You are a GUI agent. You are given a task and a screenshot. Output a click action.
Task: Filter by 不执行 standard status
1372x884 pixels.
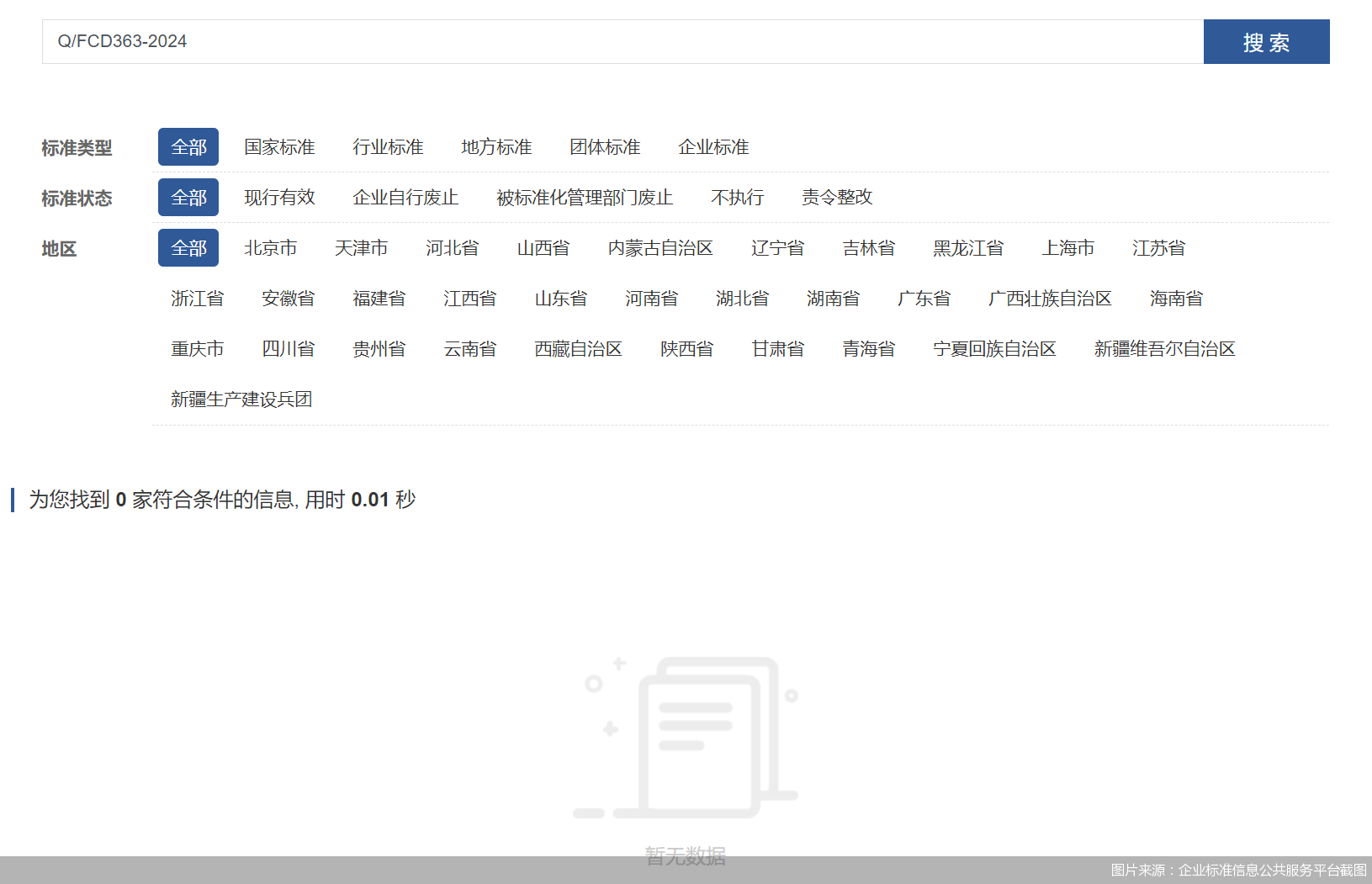[x=736, y=197]
